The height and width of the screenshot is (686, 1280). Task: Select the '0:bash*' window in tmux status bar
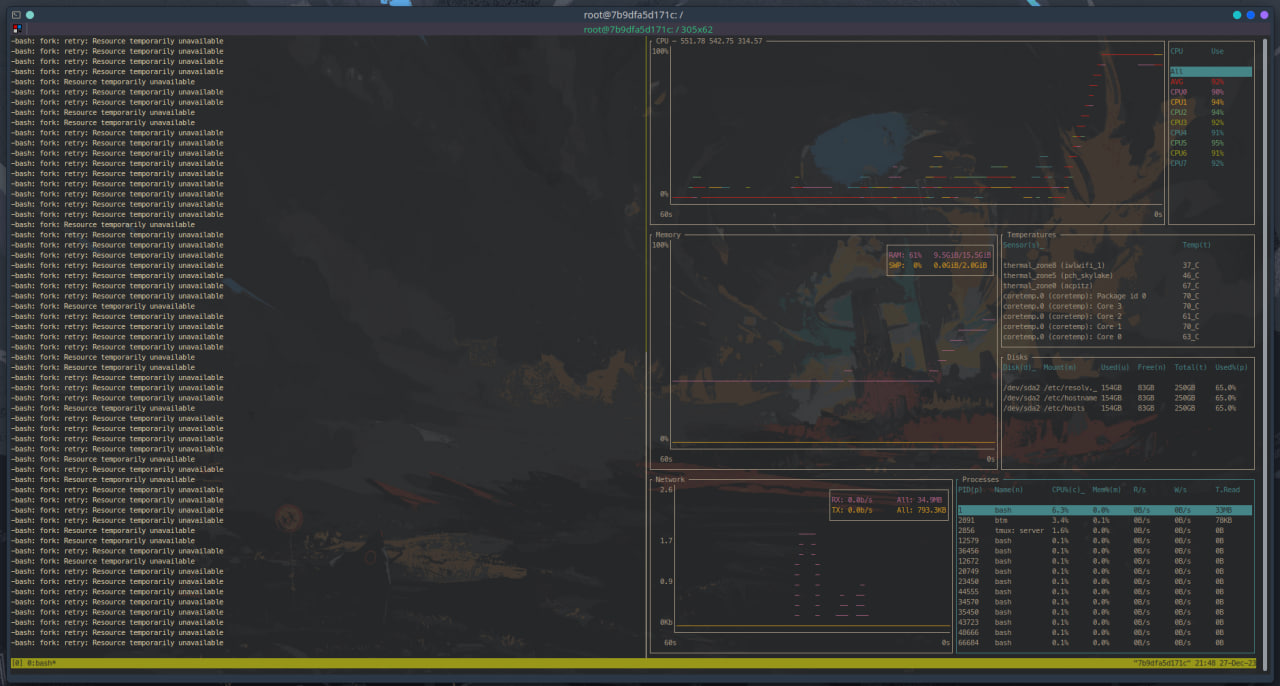[x=39, y=663]
